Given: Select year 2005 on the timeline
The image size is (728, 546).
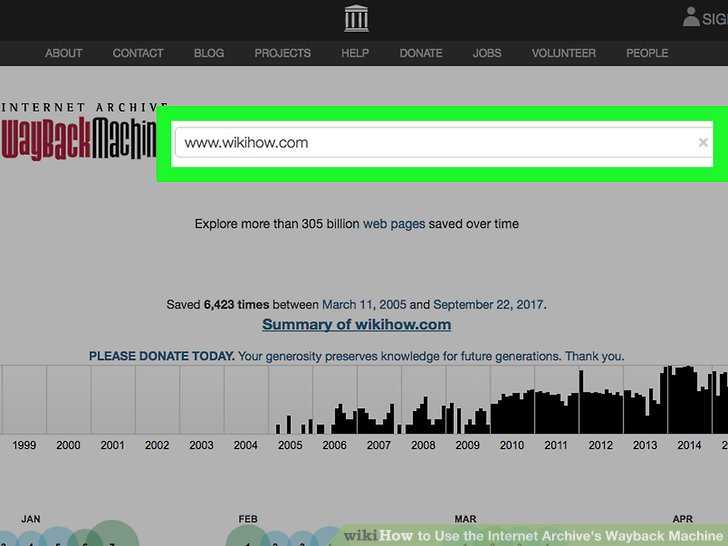Looking at the screenshot, I should [x=290, y=445].
